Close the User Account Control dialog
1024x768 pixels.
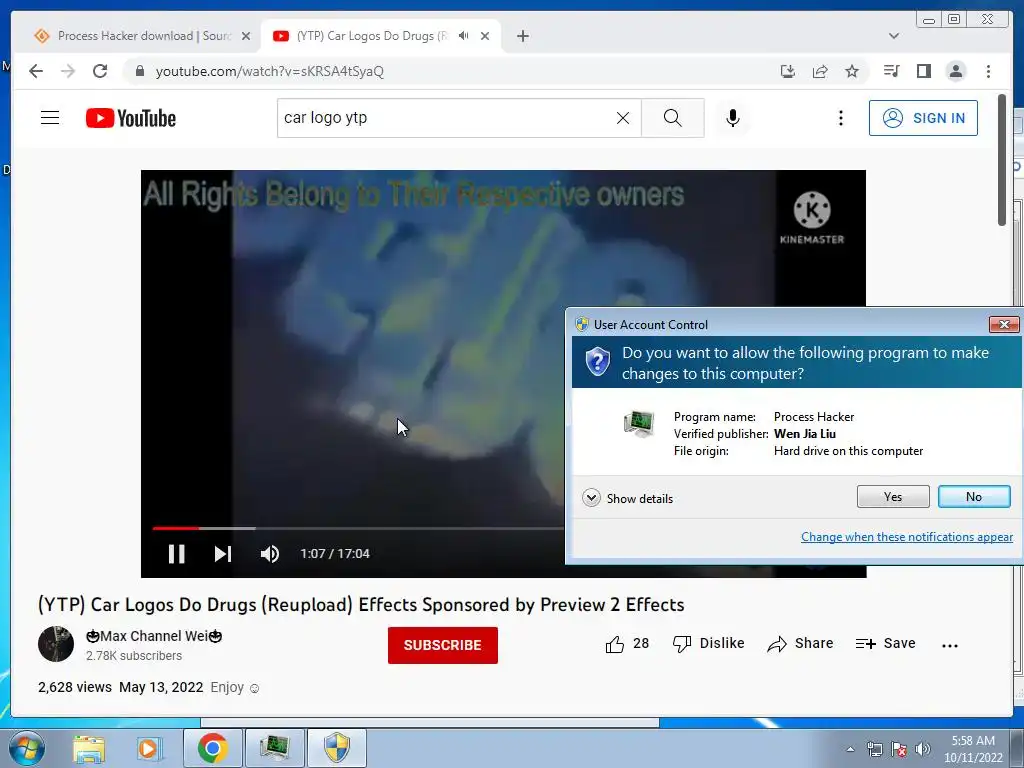1004,324
